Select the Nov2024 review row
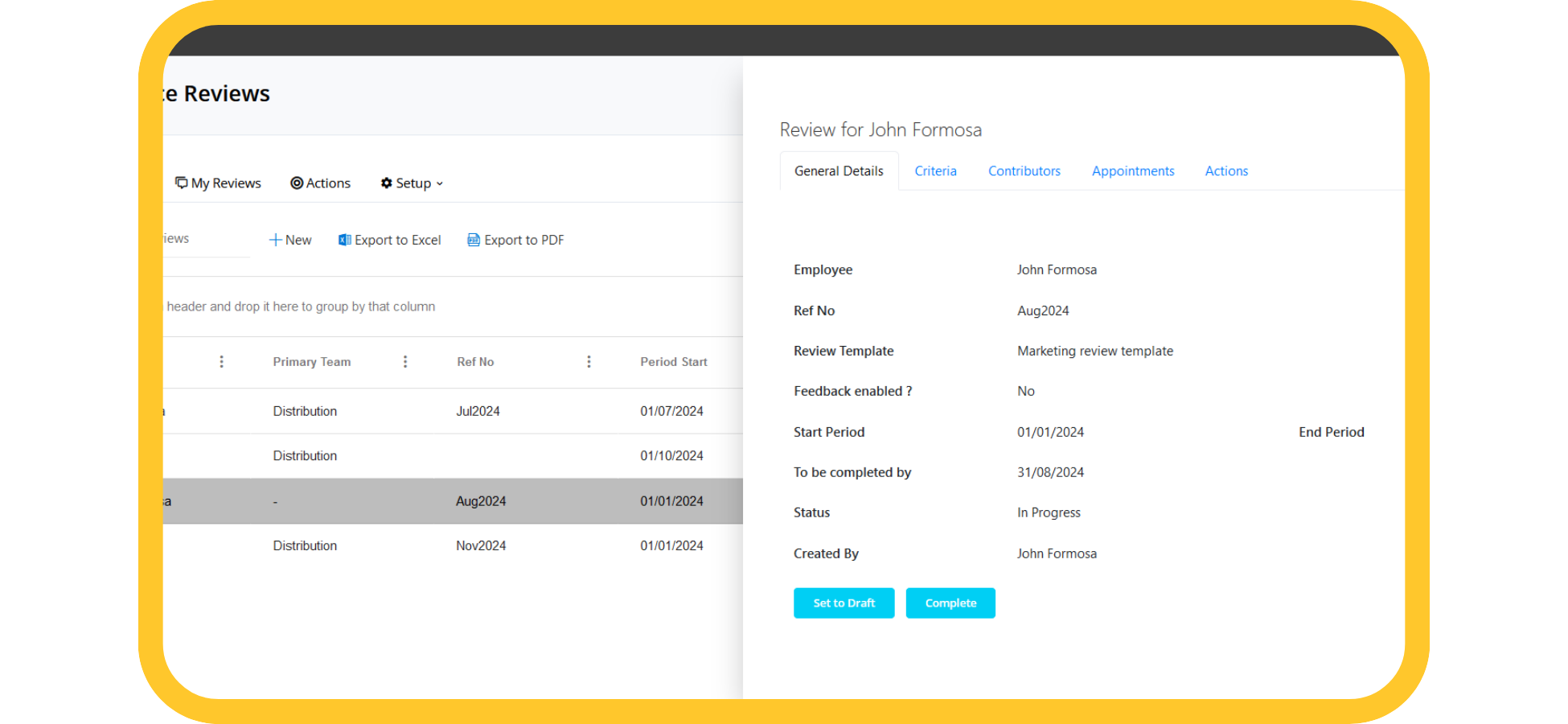This screenshot has width=1568, height=724. tap(480, 545)
